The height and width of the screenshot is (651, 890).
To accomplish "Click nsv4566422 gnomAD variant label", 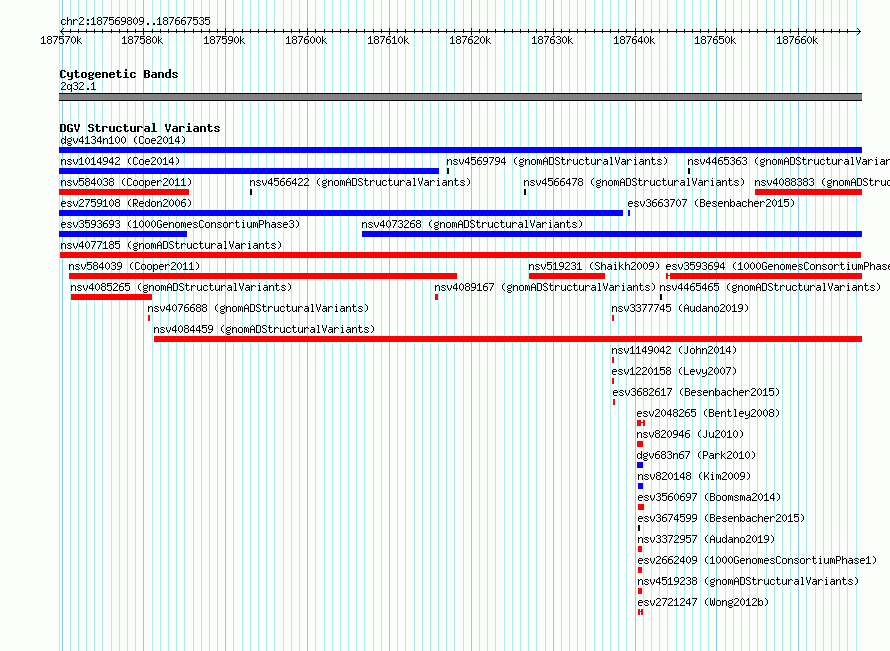I will point(360,182).
